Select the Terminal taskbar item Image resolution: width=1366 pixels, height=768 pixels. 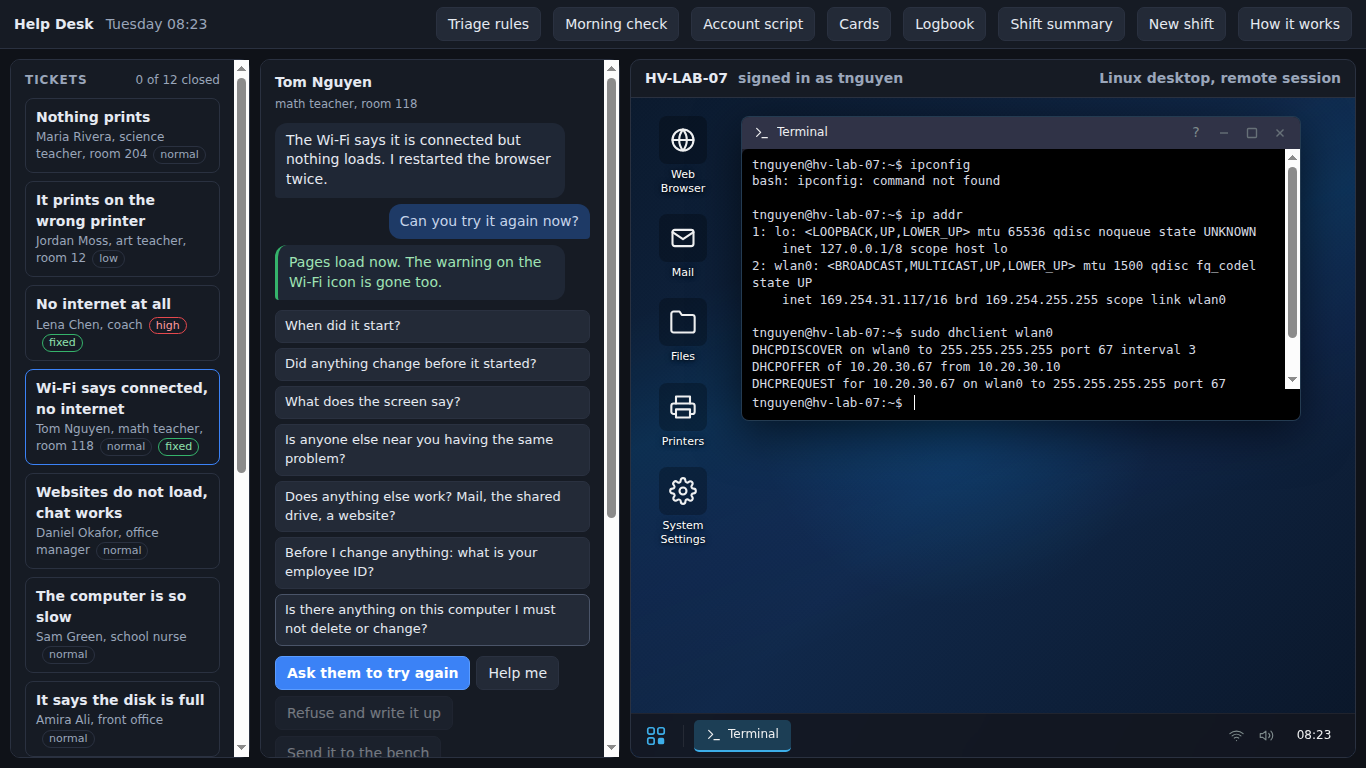(743, 735)
